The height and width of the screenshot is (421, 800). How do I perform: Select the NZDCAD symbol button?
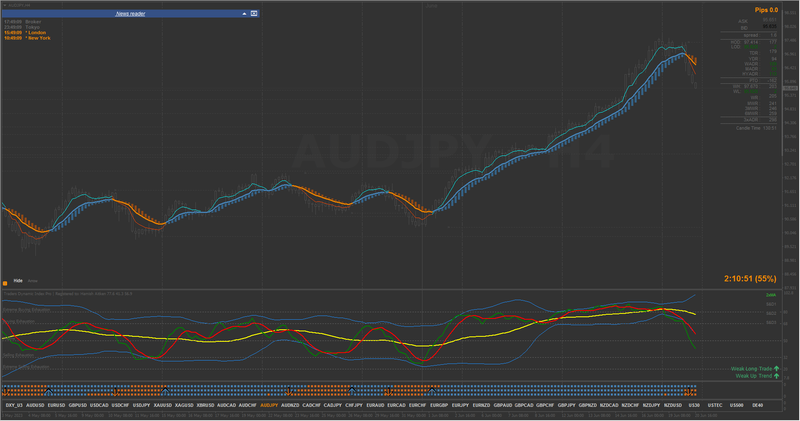[x=609, y=405]
